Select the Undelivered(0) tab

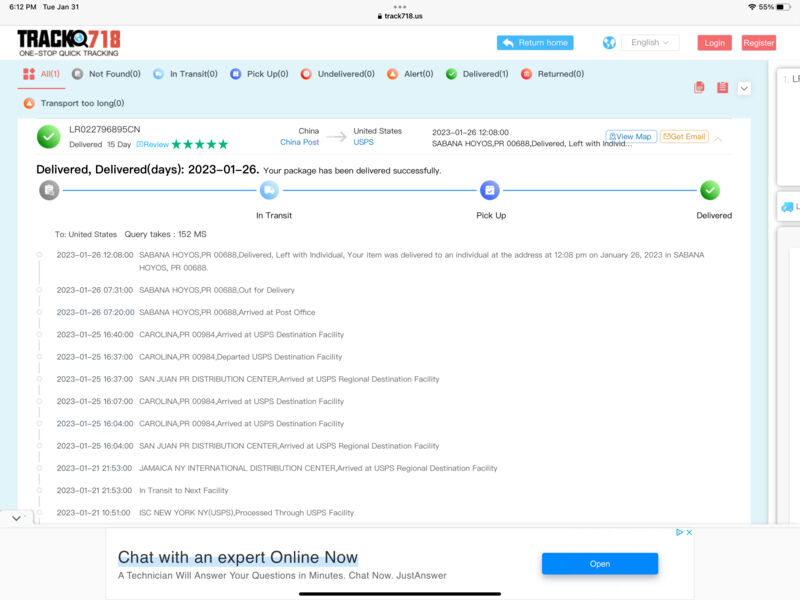click(338, 74)
